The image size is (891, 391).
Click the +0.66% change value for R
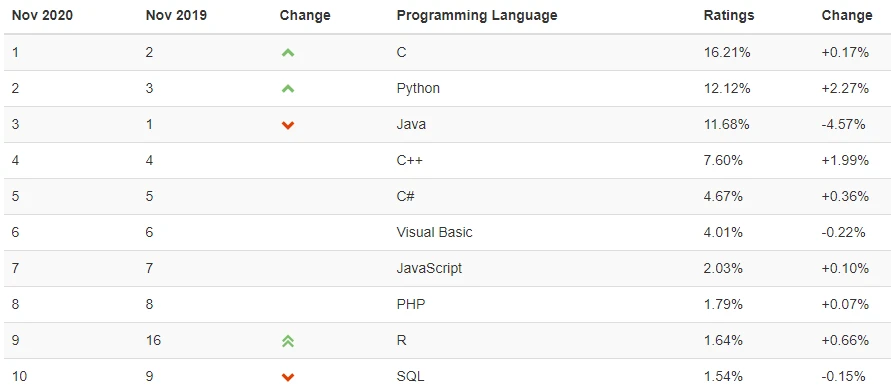845,340
